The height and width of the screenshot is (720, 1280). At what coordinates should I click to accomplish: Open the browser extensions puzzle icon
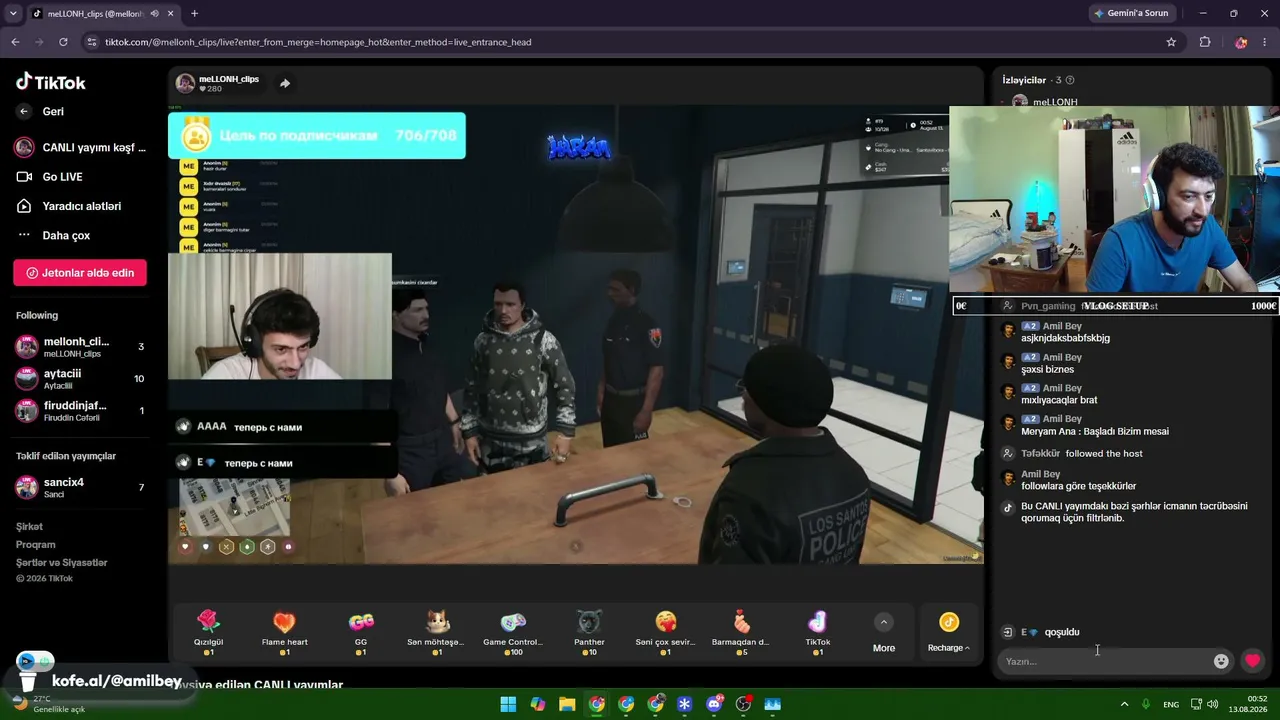[1205, 42]
